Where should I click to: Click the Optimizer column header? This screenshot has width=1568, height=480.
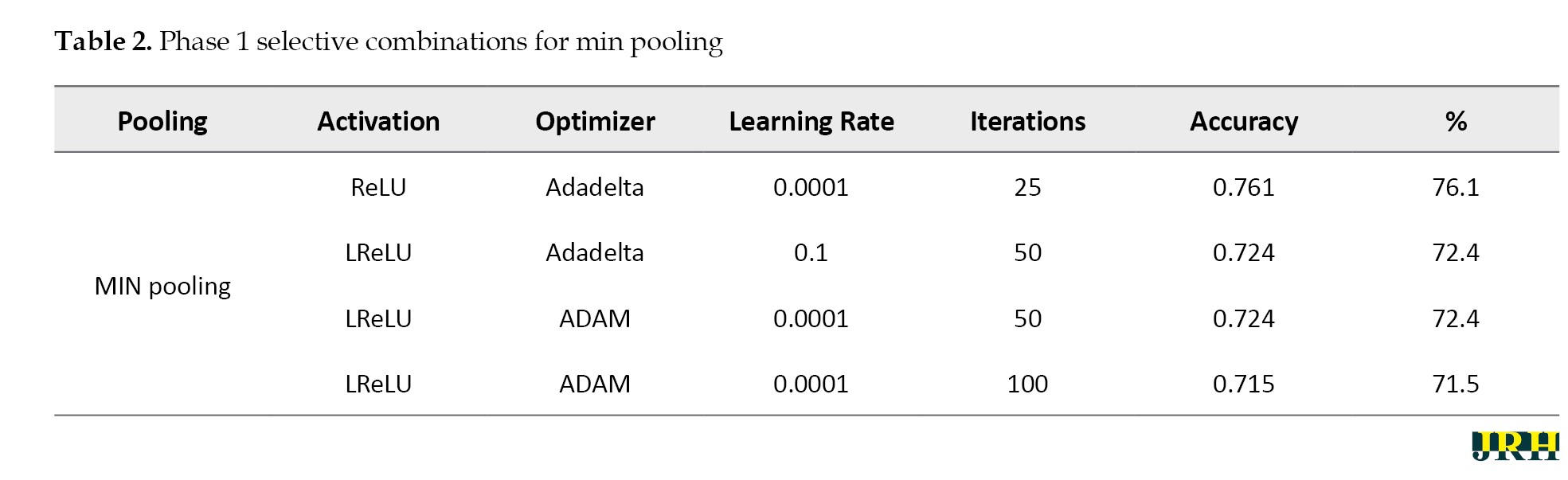tap(595, 121)
